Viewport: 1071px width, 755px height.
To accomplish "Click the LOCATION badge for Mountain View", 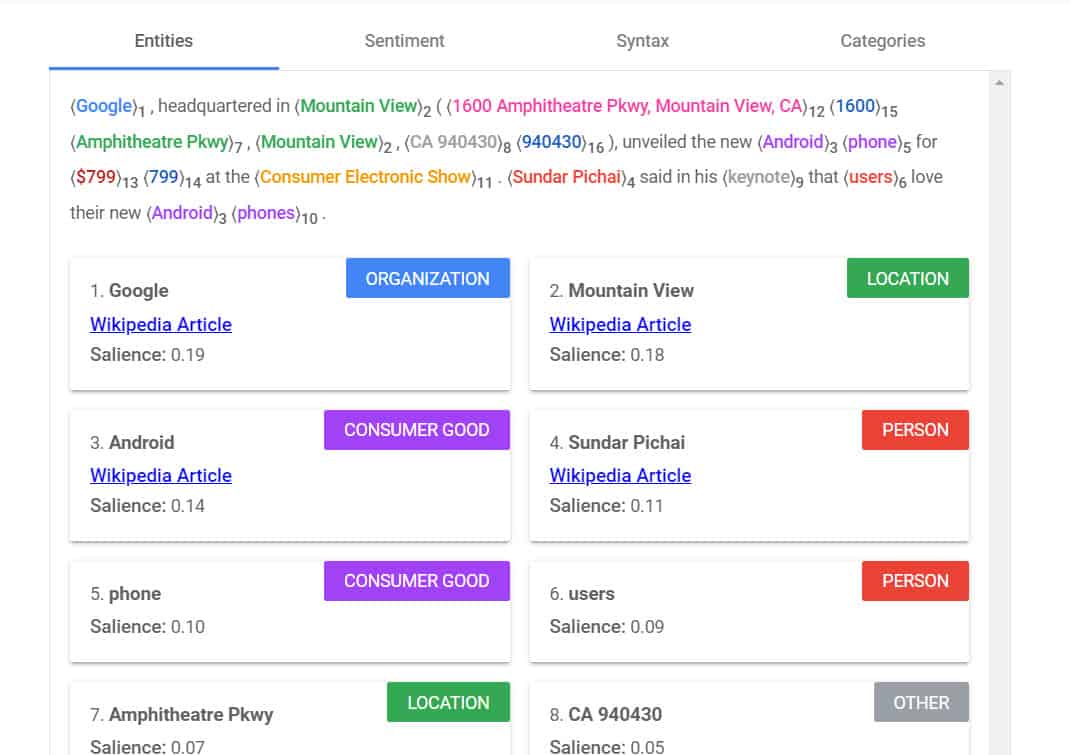I will (907, 278).
